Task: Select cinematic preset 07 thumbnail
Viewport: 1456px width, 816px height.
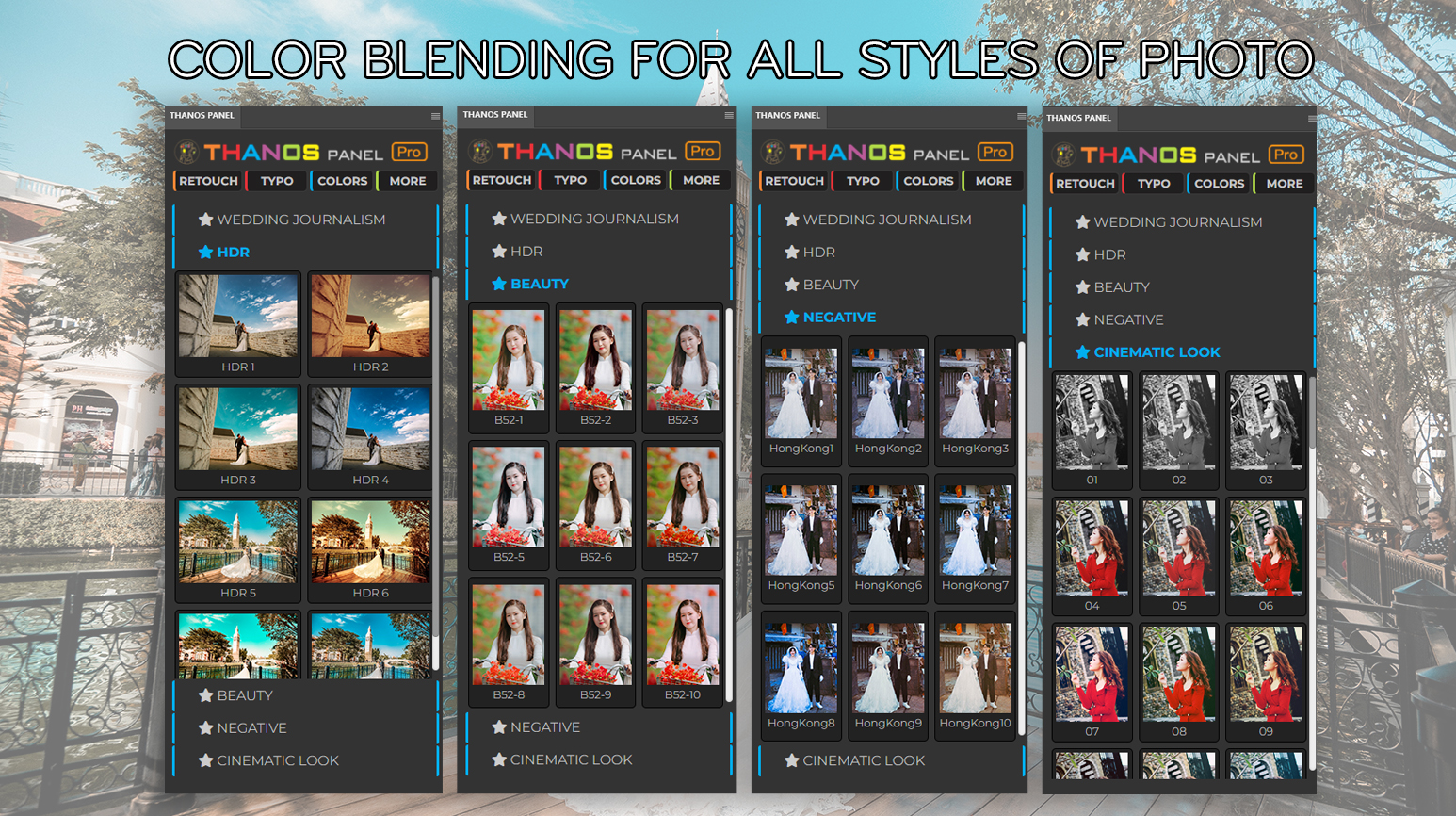Action: pos(1092,682)
